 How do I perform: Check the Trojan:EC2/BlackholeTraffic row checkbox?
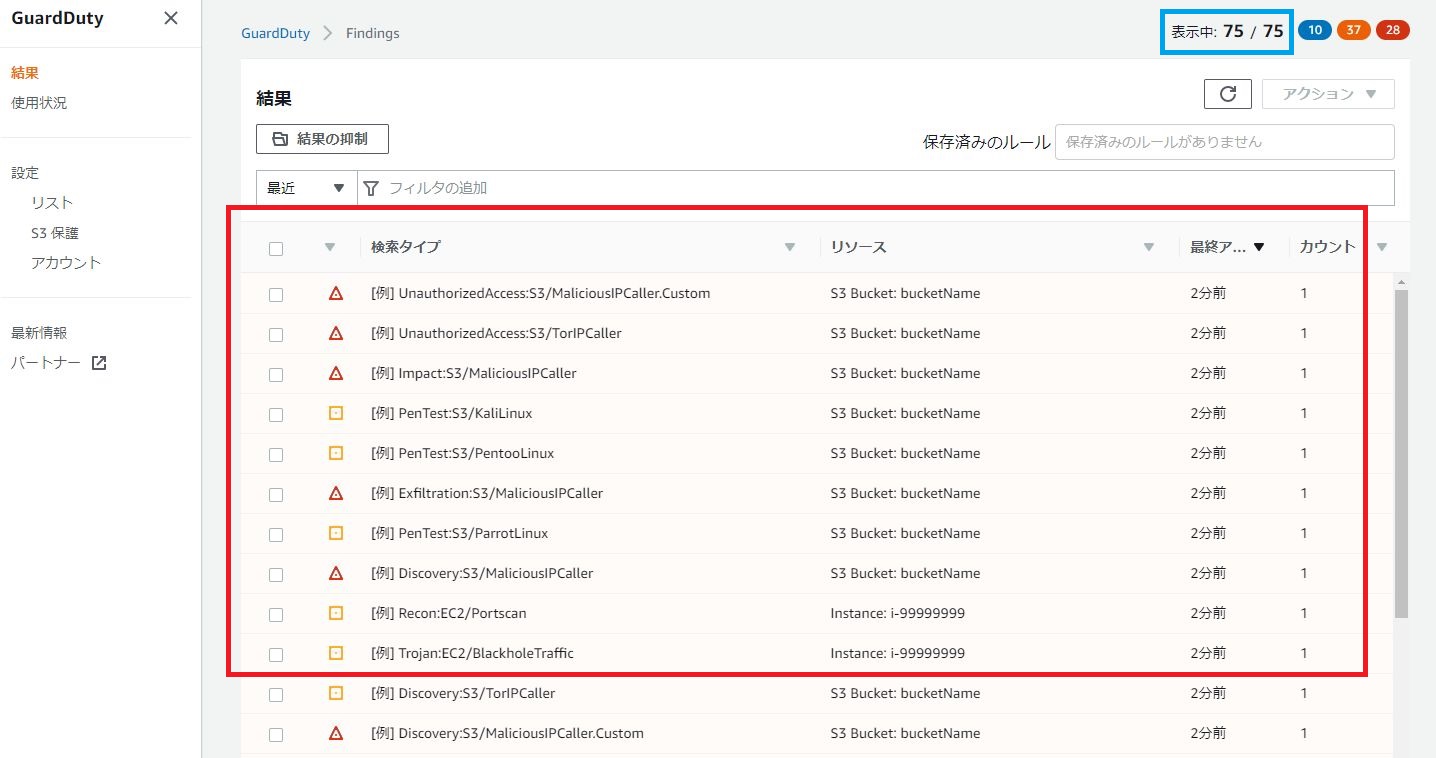point(276,655)
